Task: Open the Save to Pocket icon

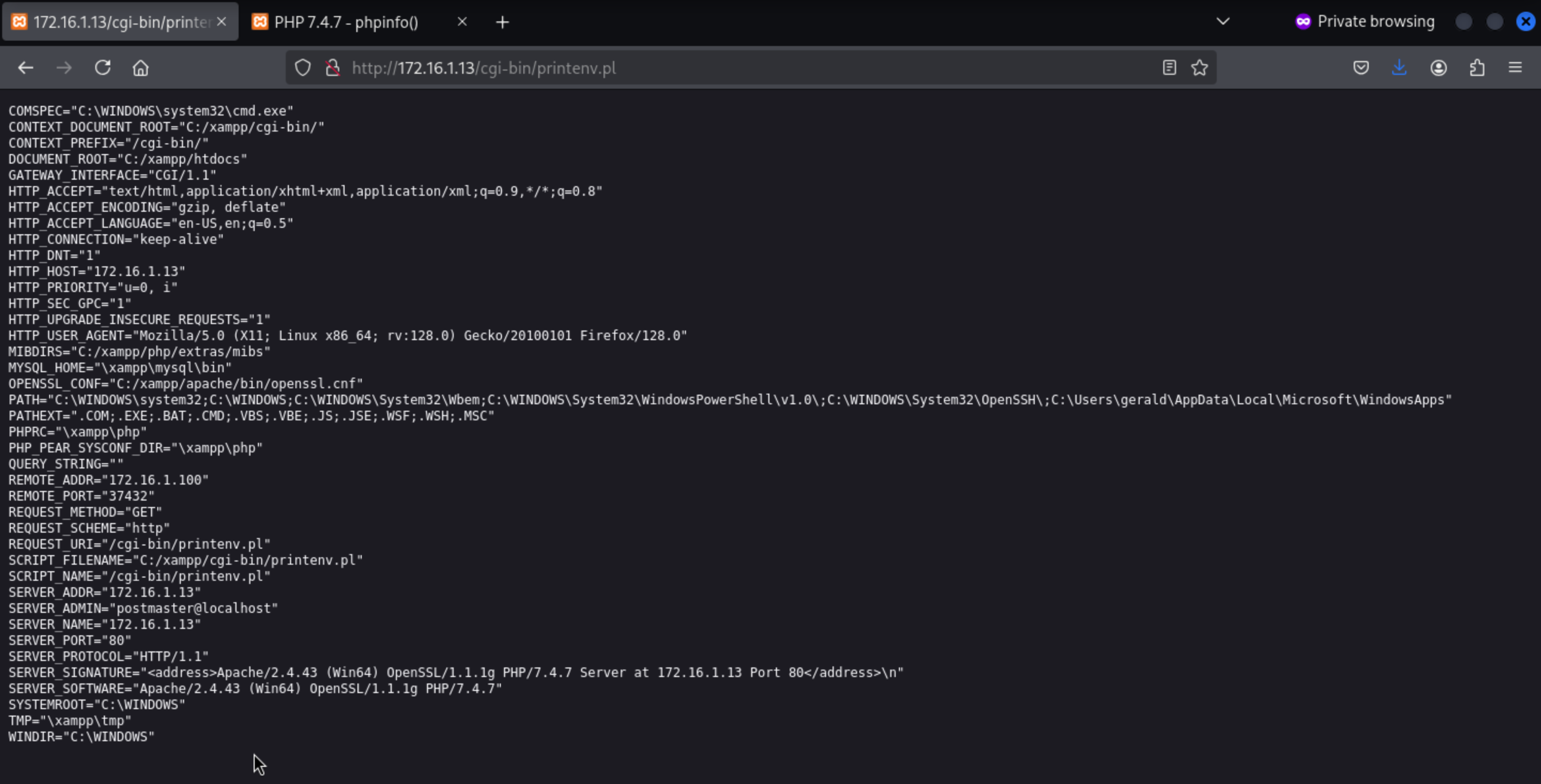Action: pyautogui.click(x=1361, y=67)
